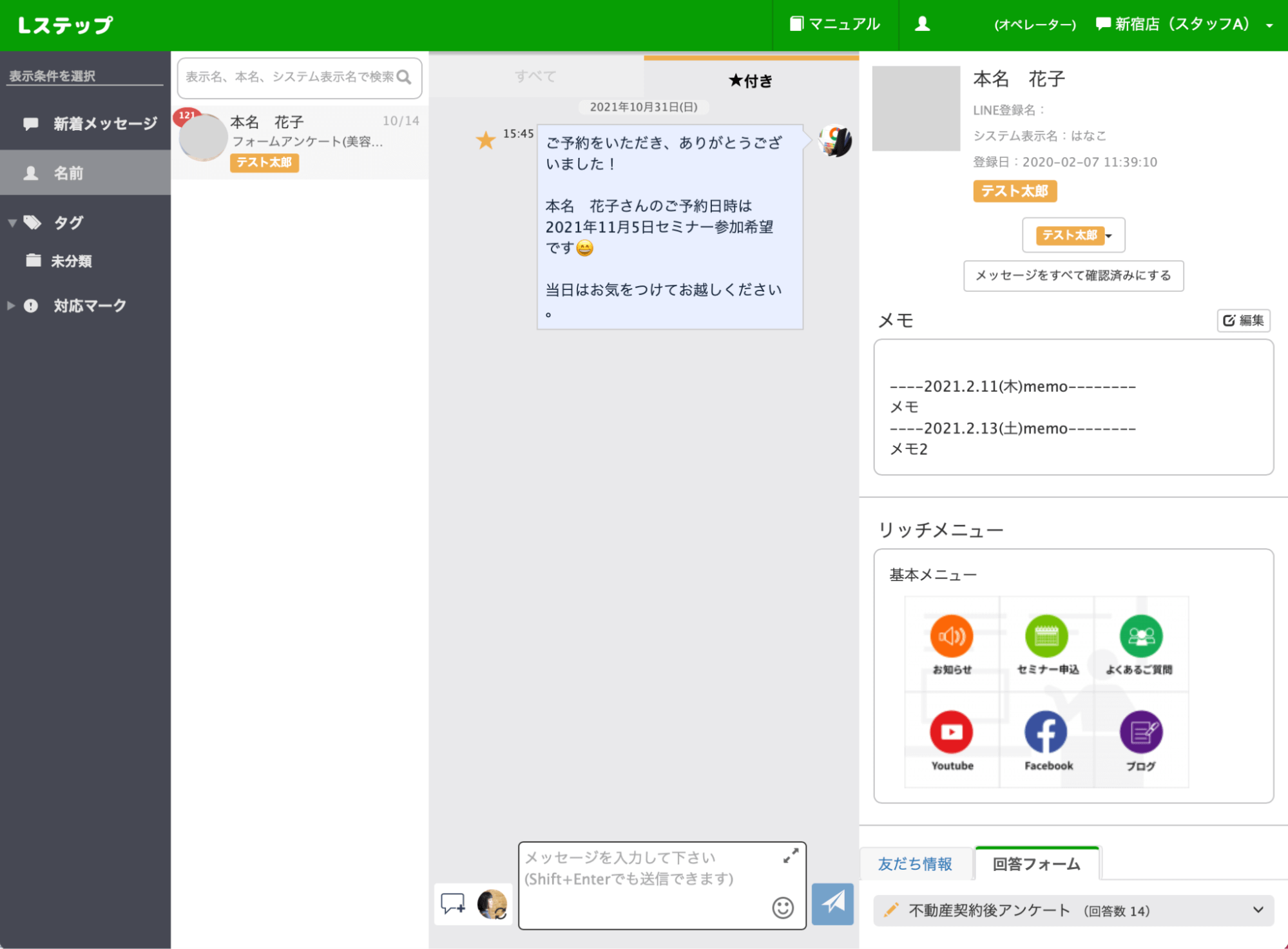The height and width of the screenshot is (949, 1288).
Task: Expand the 対応マーク section
Action: (x=10, y=305)
